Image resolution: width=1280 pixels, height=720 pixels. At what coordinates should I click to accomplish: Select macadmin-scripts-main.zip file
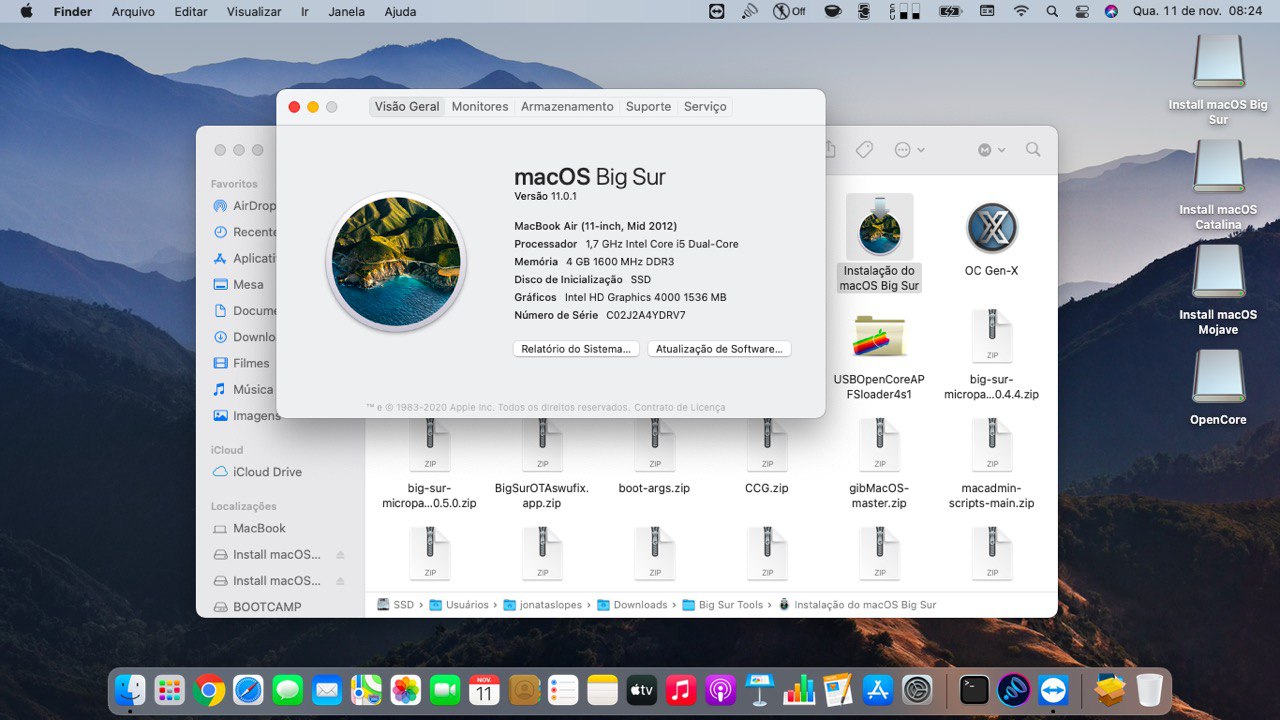tap(991, 463)
